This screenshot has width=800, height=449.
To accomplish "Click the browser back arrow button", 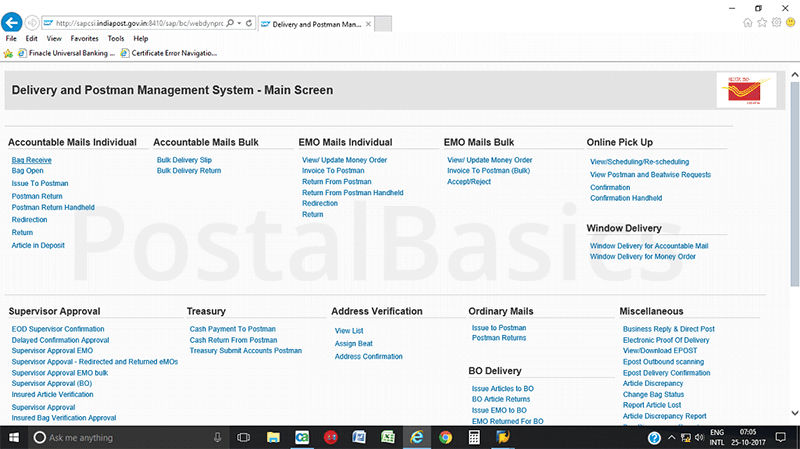I will (x=13, y=21).
